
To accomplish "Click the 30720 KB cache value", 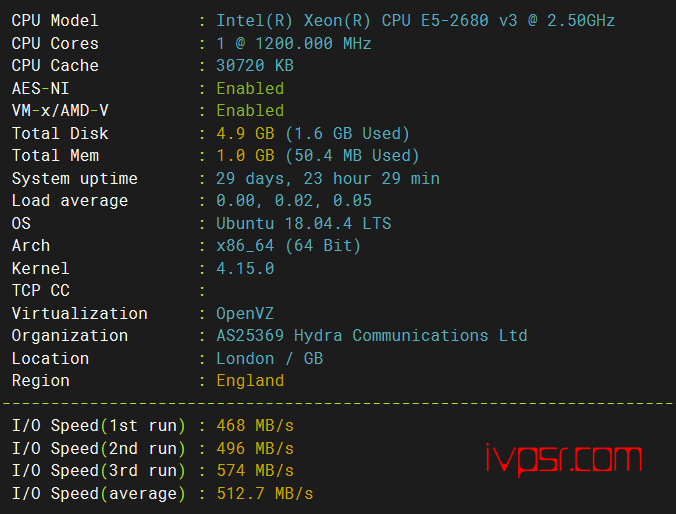I will (255, 66).
